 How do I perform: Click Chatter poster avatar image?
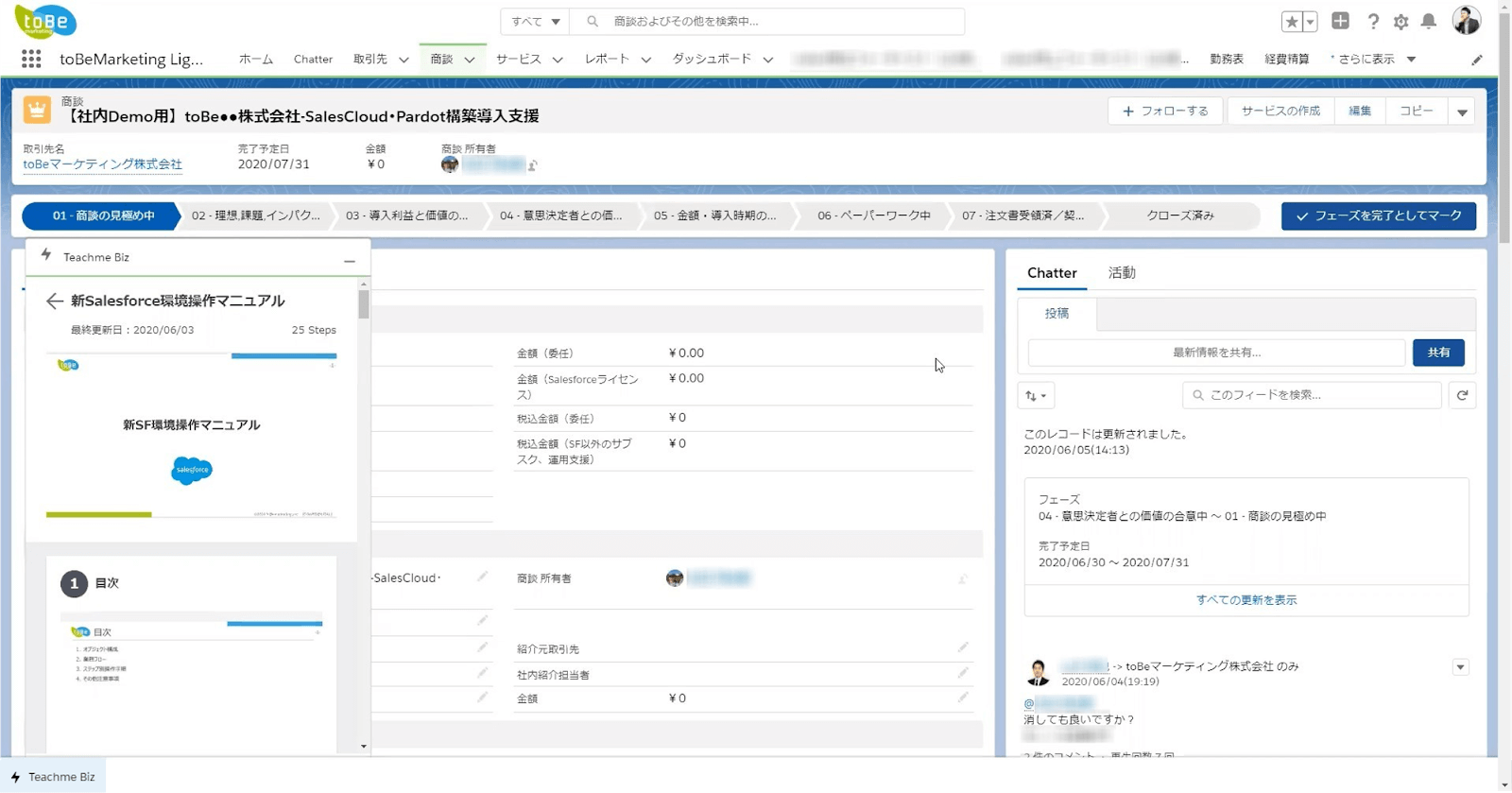pos(1038,672)
